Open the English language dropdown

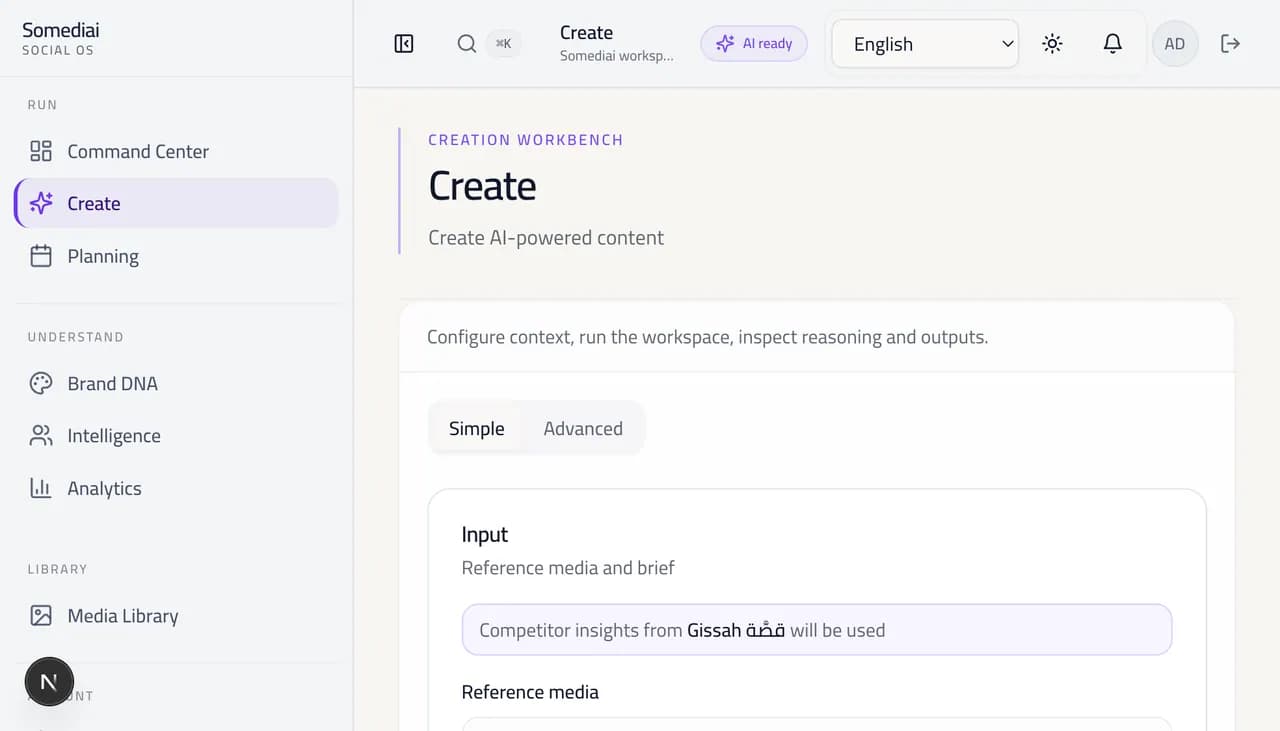pos(924,43)
